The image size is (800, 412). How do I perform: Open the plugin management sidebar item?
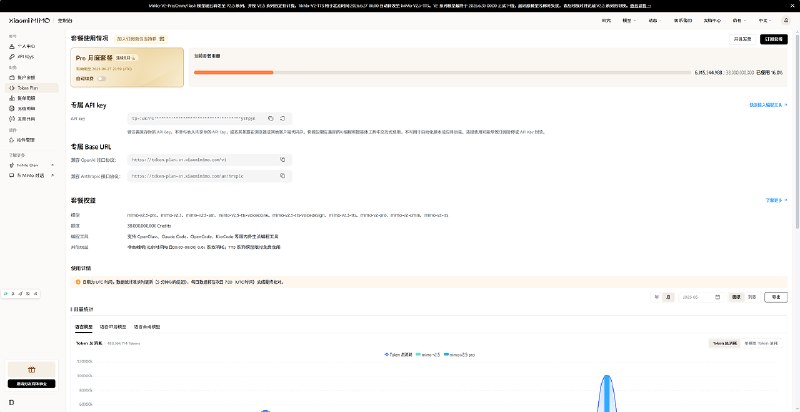(x=30, y=140)
